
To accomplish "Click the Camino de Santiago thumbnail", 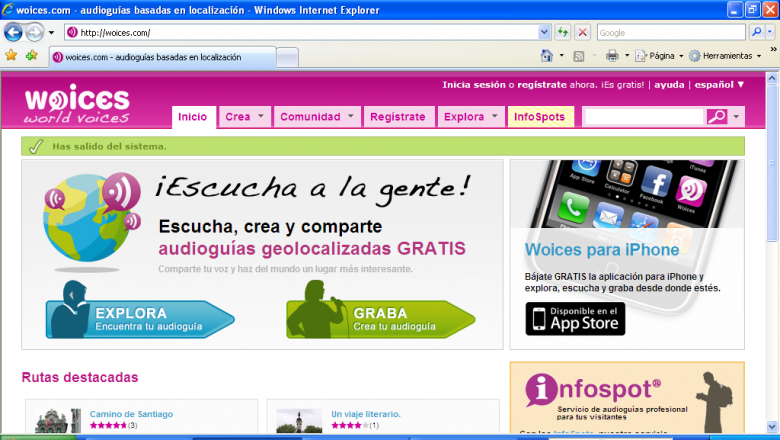I will (58, 421).
